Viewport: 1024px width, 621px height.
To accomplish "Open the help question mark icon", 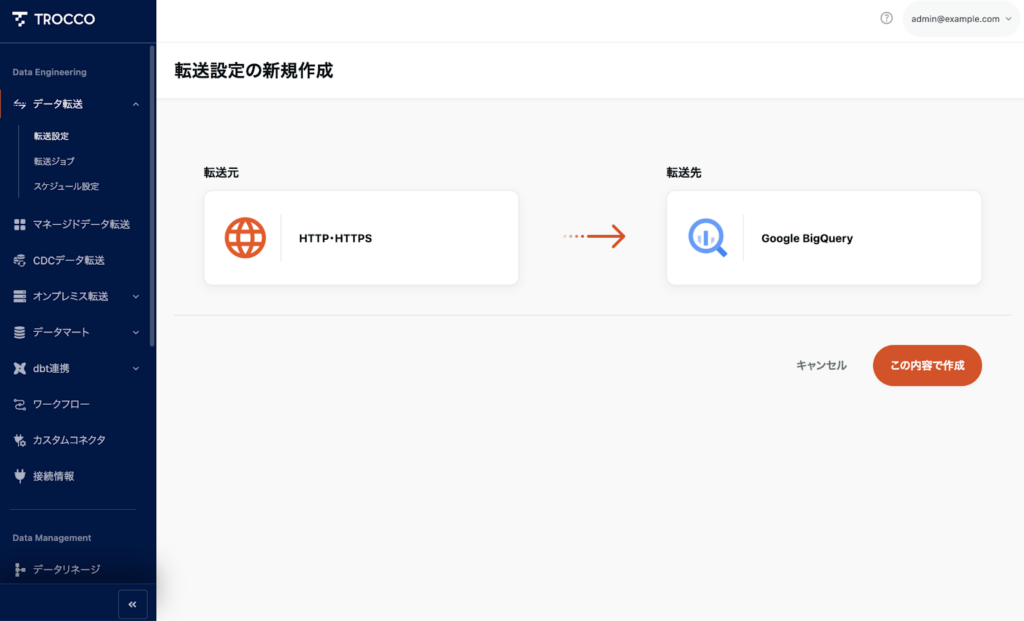I will coord(886,18).
